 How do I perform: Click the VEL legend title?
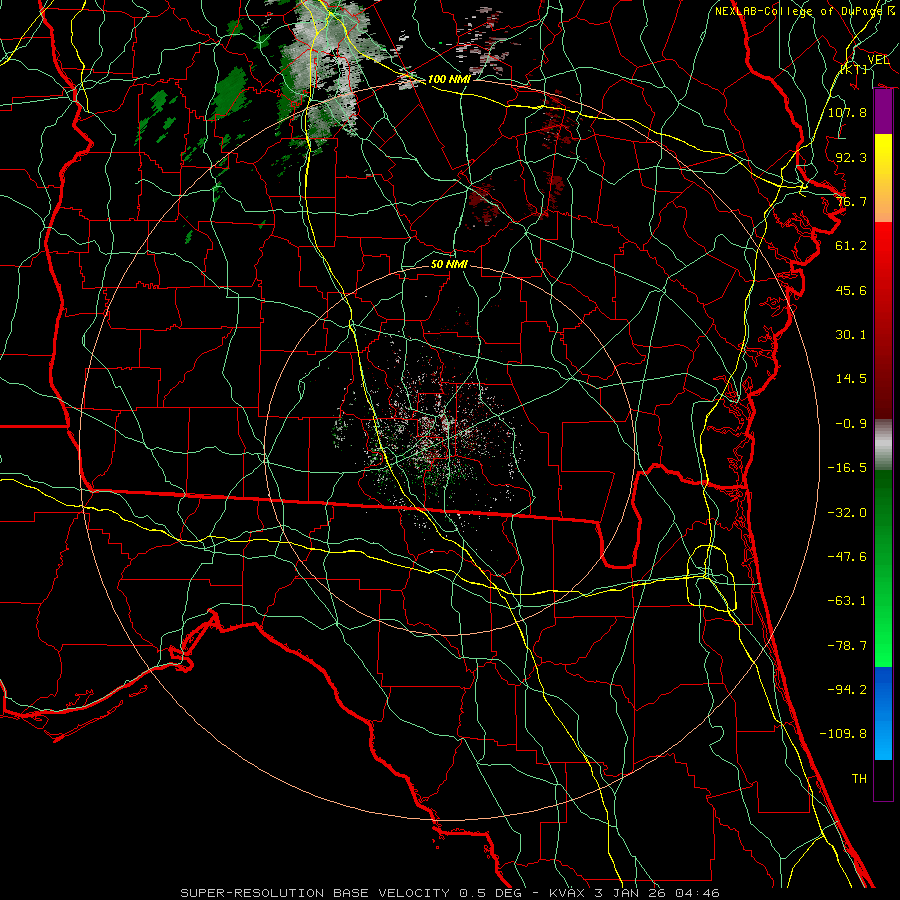coord(878,60)
